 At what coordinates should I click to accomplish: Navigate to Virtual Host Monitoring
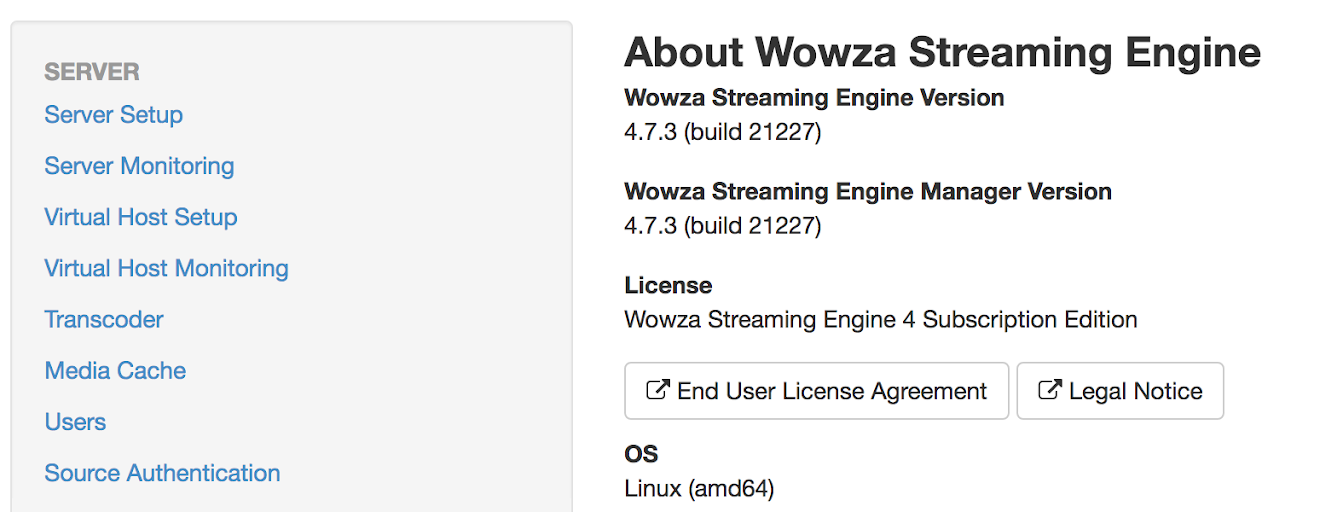166,268
